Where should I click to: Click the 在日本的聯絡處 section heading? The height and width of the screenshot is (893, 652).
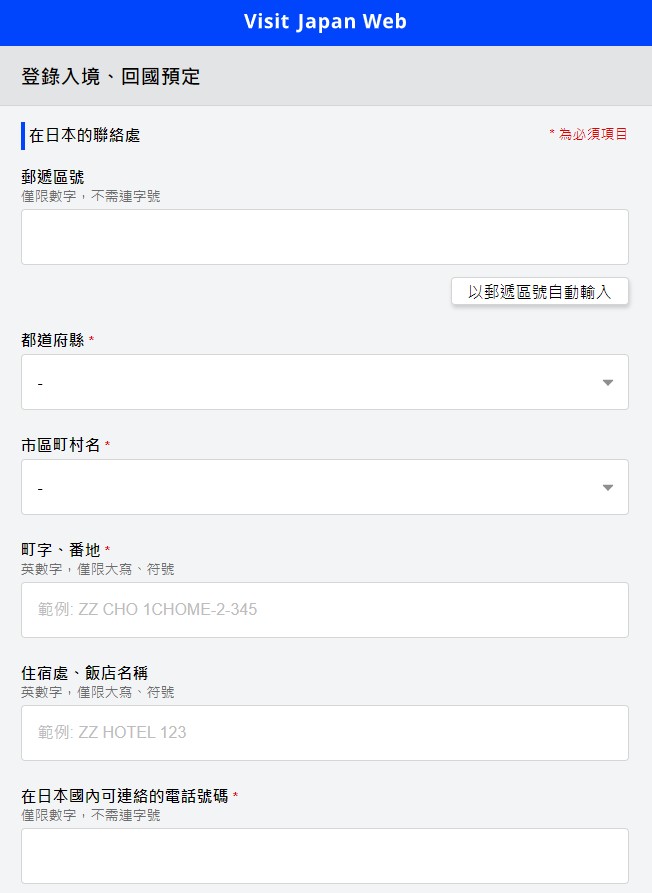[x=84, y=135]
